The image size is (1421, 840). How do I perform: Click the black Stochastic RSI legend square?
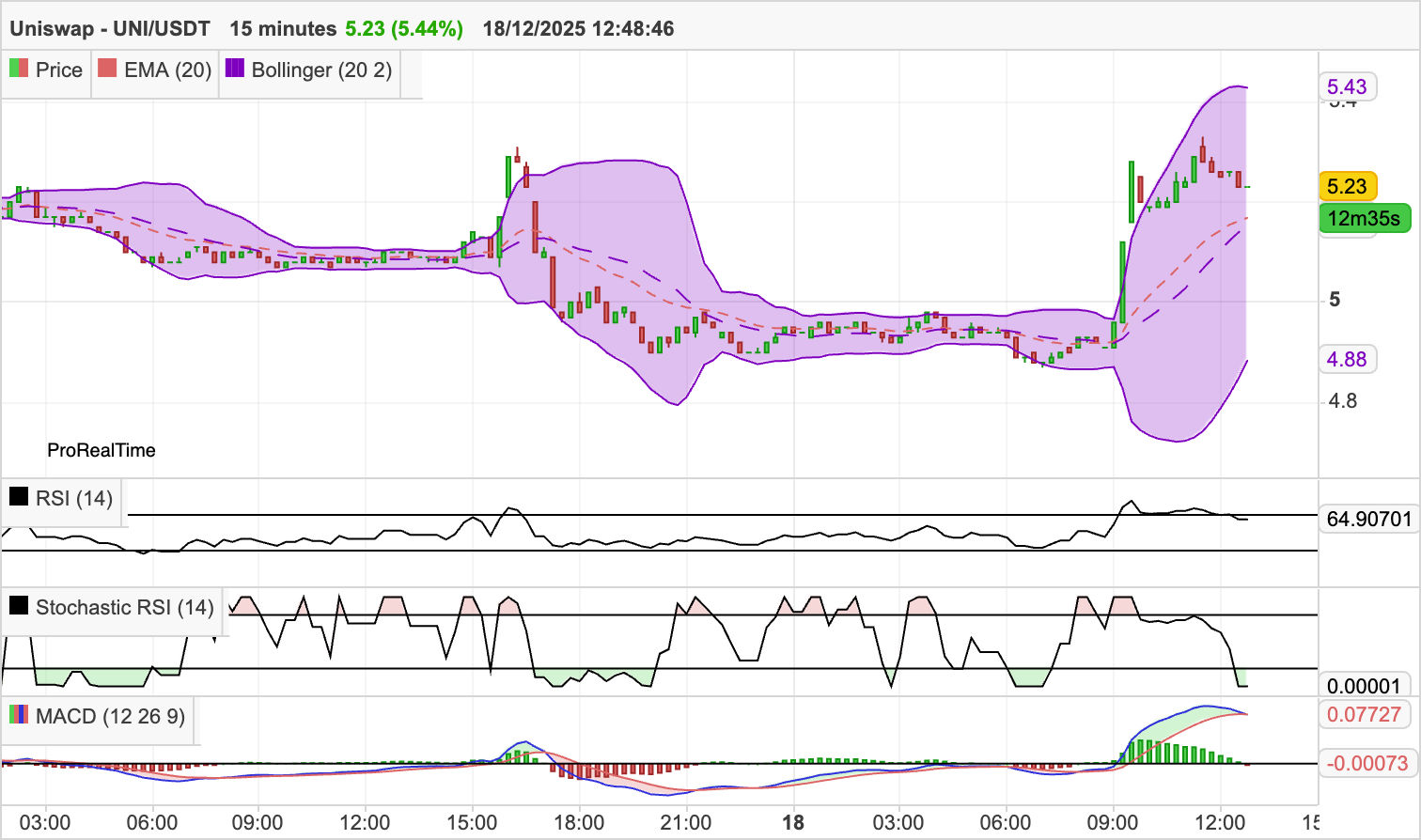(x=19, y=606)
